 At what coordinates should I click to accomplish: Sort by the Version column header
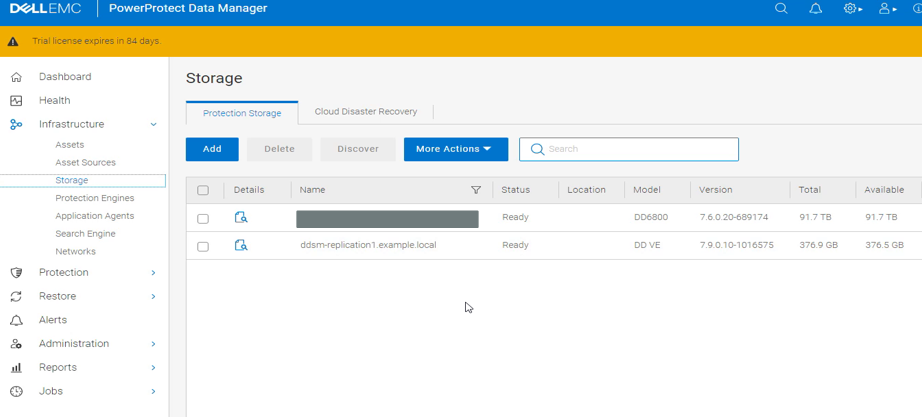click(716, 190)
